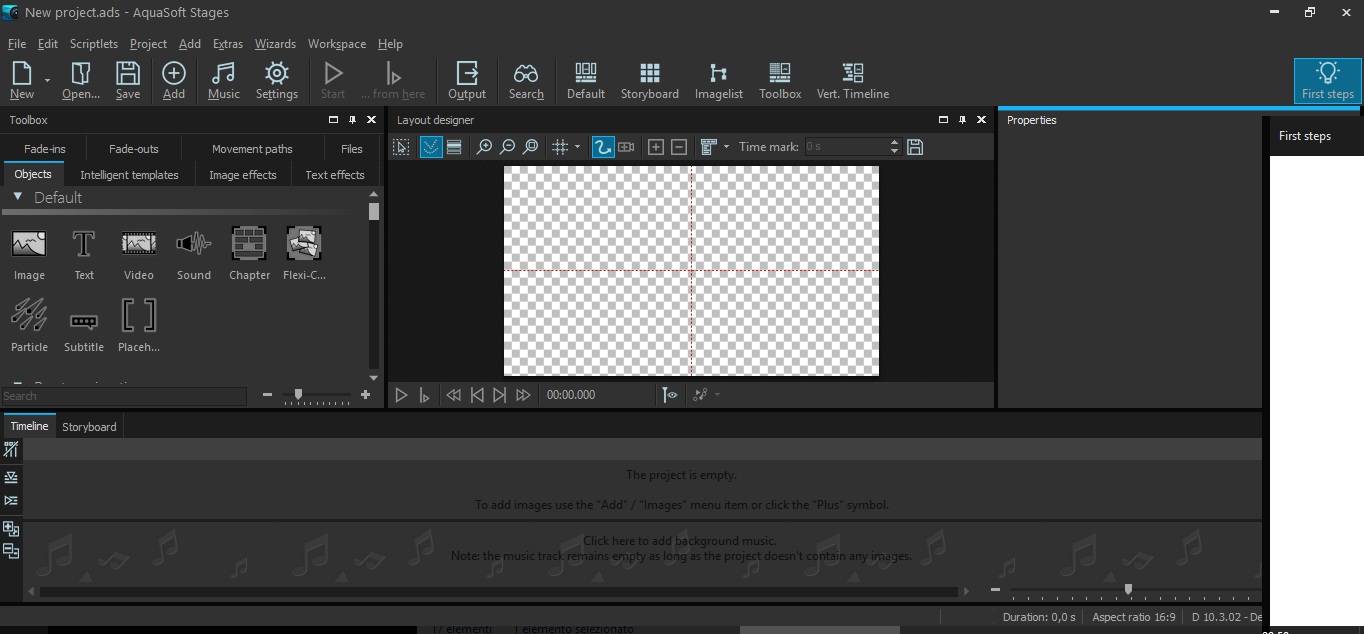This screenshot has width=1364, height=634.
Task: Click here to add background music
Action: (680, 541)
